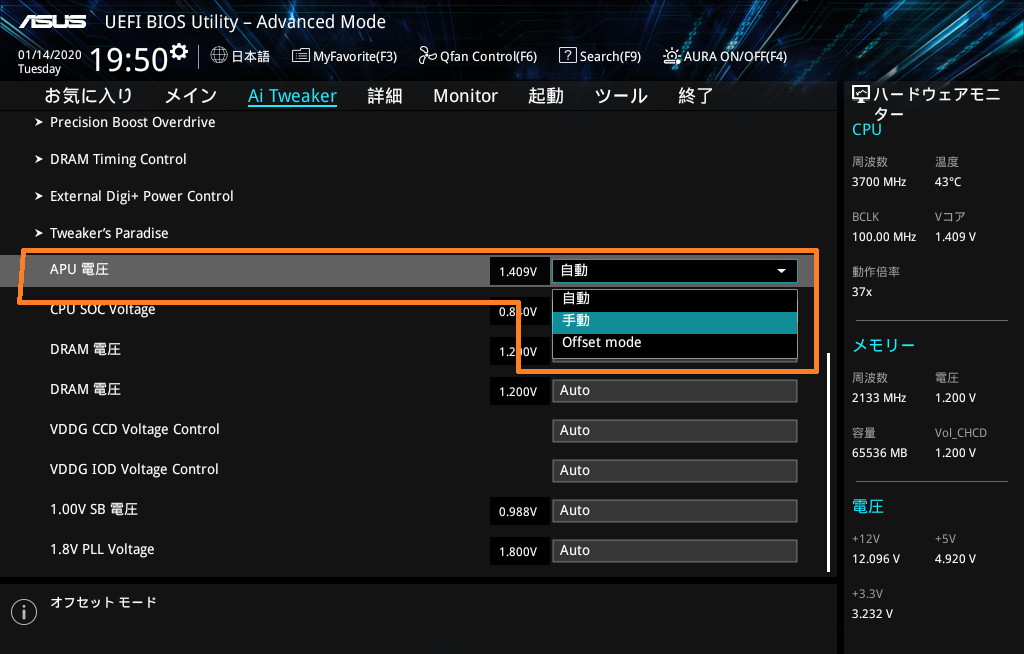
Task: Click the Search(F9) label
Action: pyautogui.click(x=610, y=56)
